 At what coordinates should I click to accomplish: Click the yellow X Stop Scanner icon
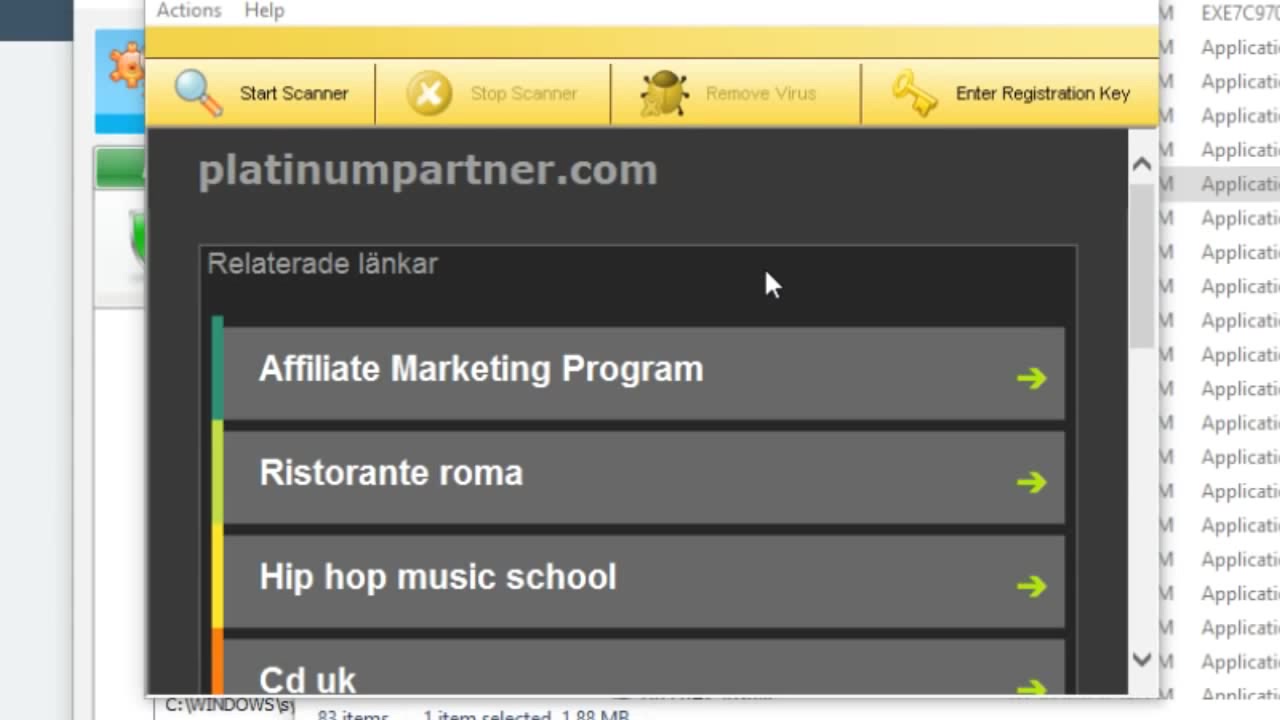tap(429, 93)
